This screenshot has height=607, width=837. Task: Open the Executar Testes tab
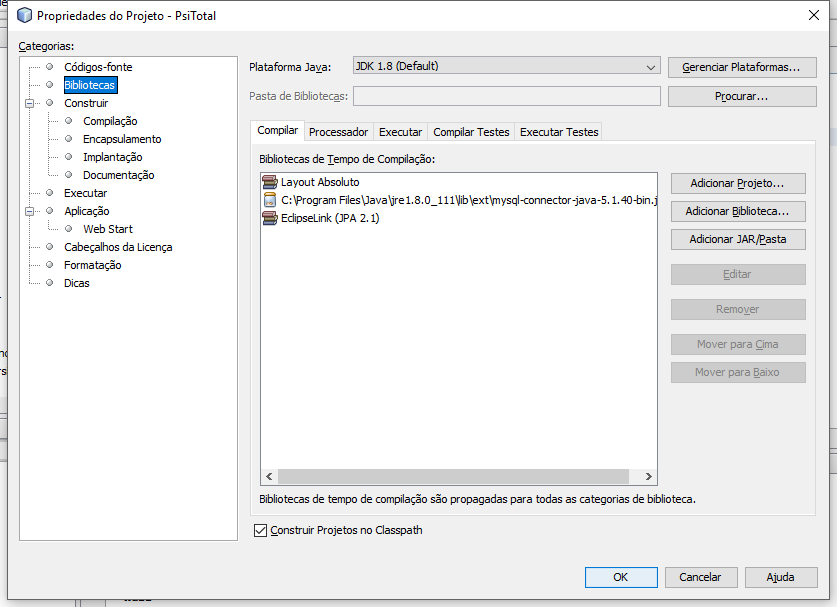coord(559,132)
